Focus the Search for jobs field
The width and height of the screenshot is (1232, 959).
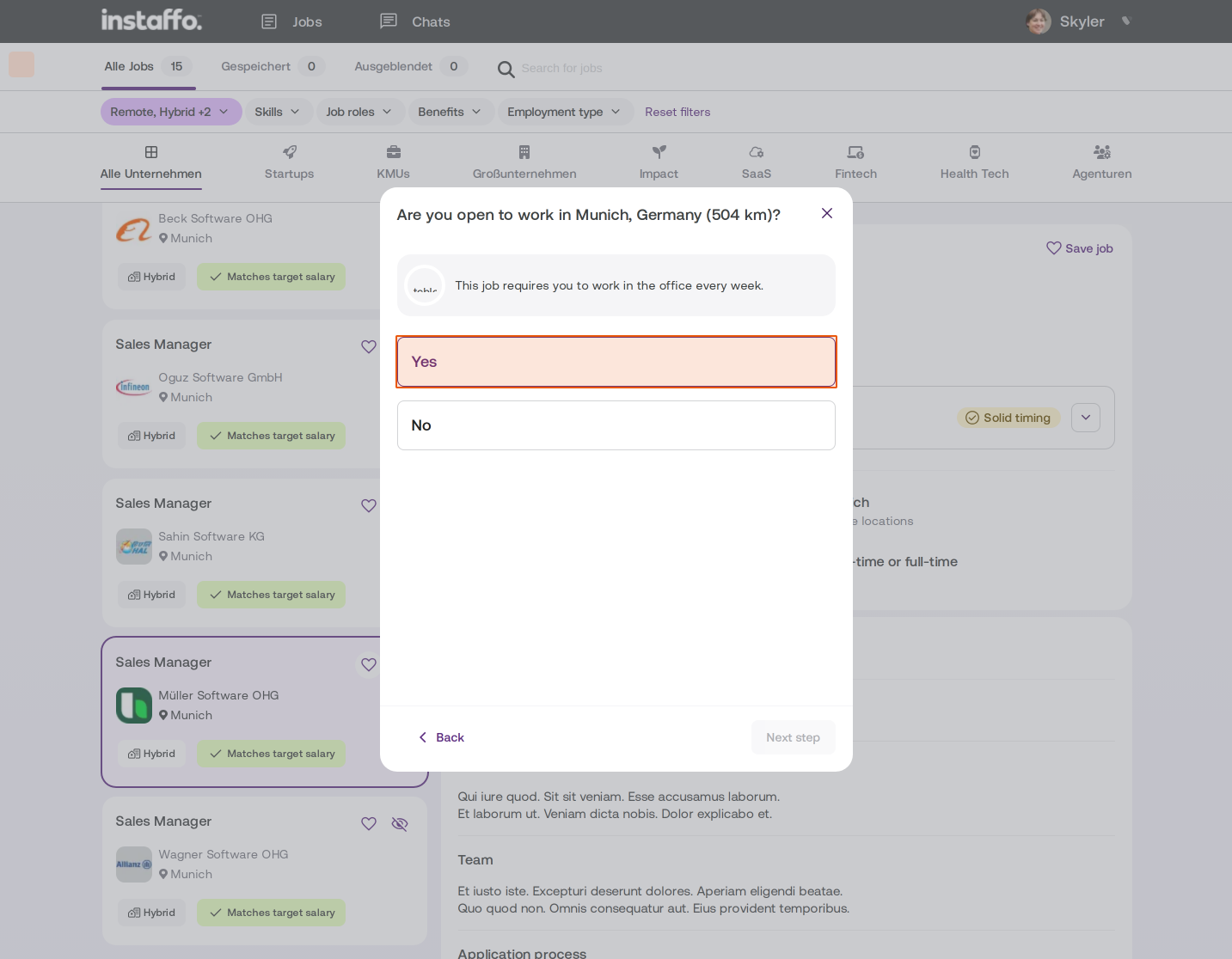point(561,68)
